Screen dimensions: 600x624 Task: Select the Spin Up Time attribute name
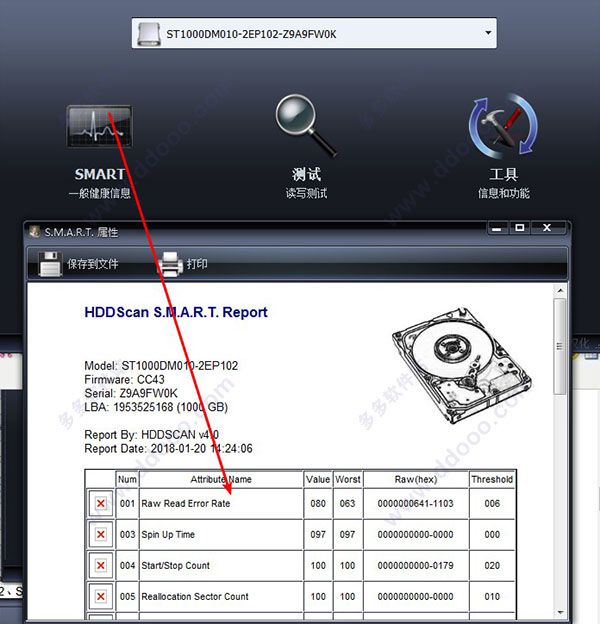(x=168, y=535)
